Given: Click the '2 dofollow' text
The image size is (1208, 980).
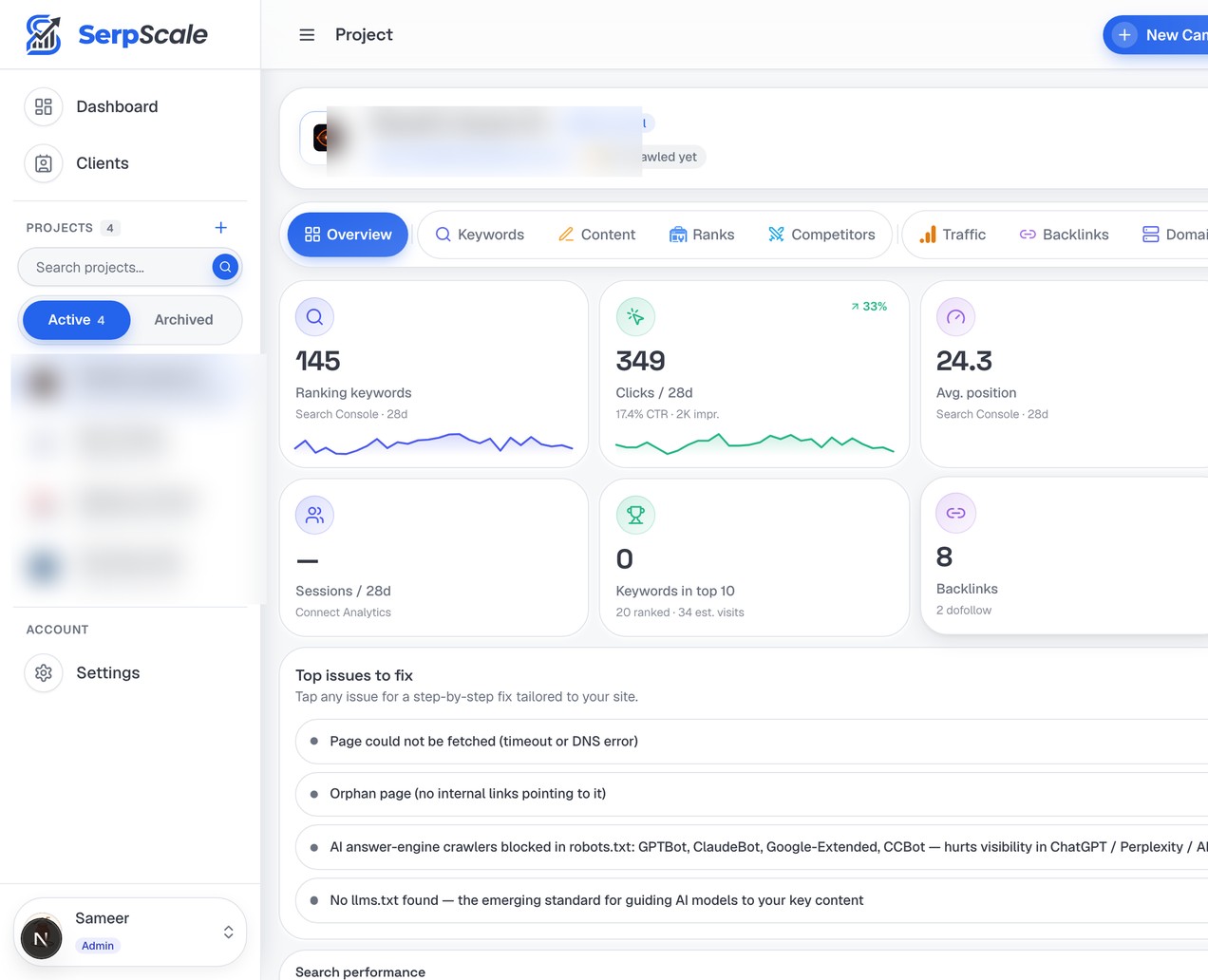Looking at the screenshot, I should click(x=964, y=611).
